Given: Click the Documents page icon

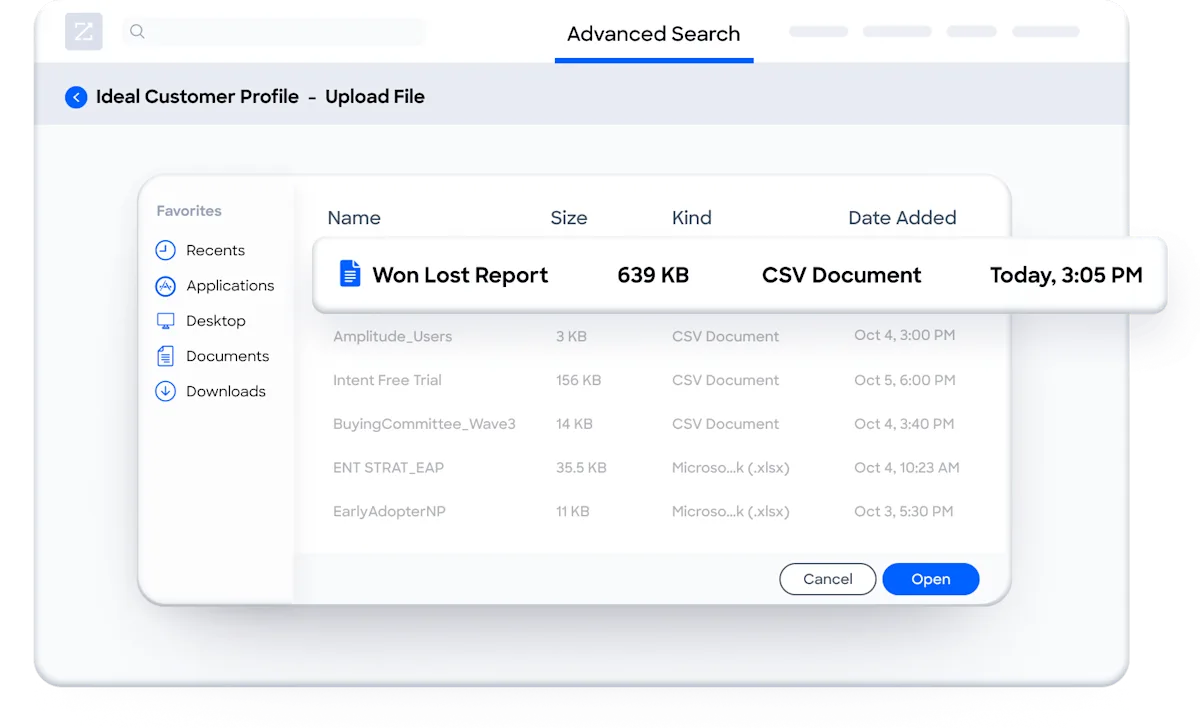Looking at the screenshot, I should coord(166,356).
